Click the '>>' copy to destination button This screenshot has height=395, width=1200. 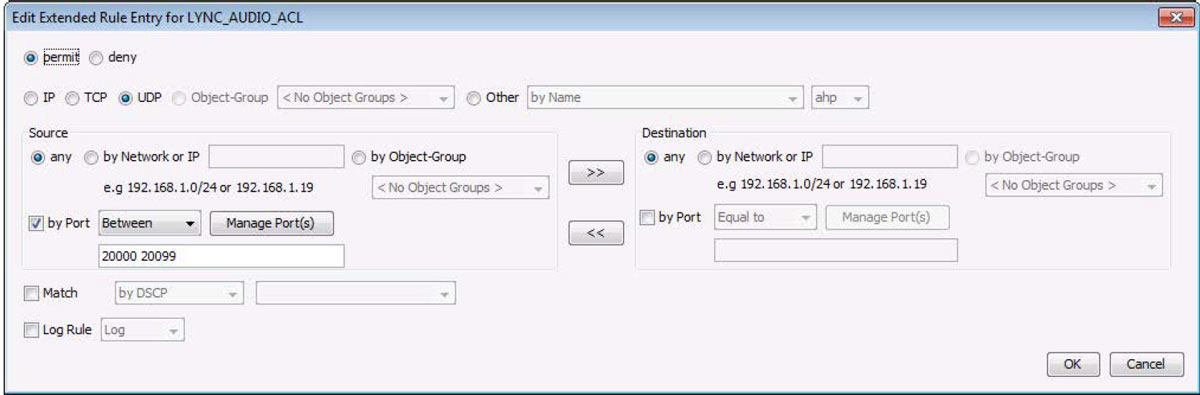(595, 172)
